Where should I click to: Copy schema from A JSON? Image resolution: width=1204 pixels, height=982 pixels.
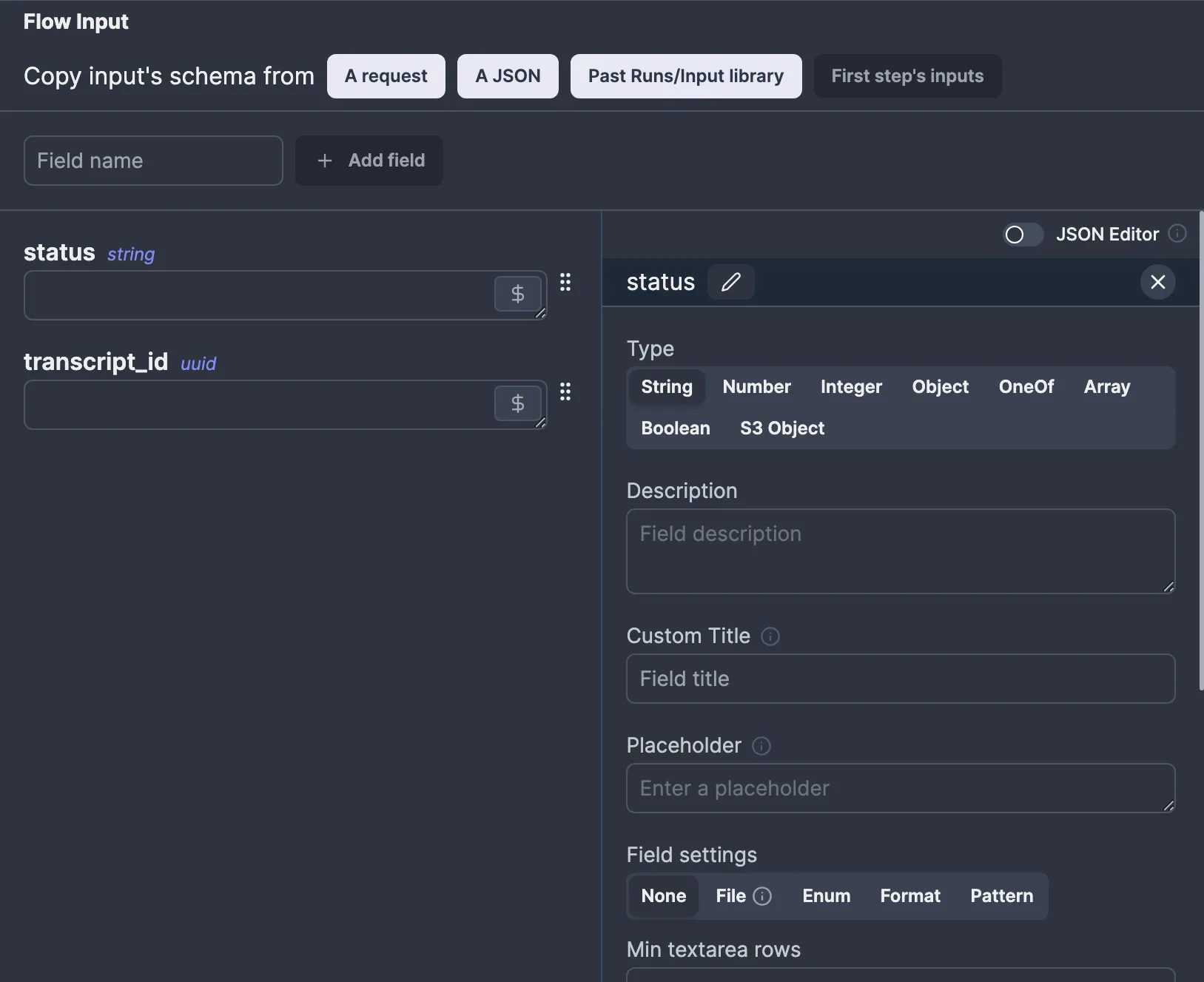click(508, 76)
